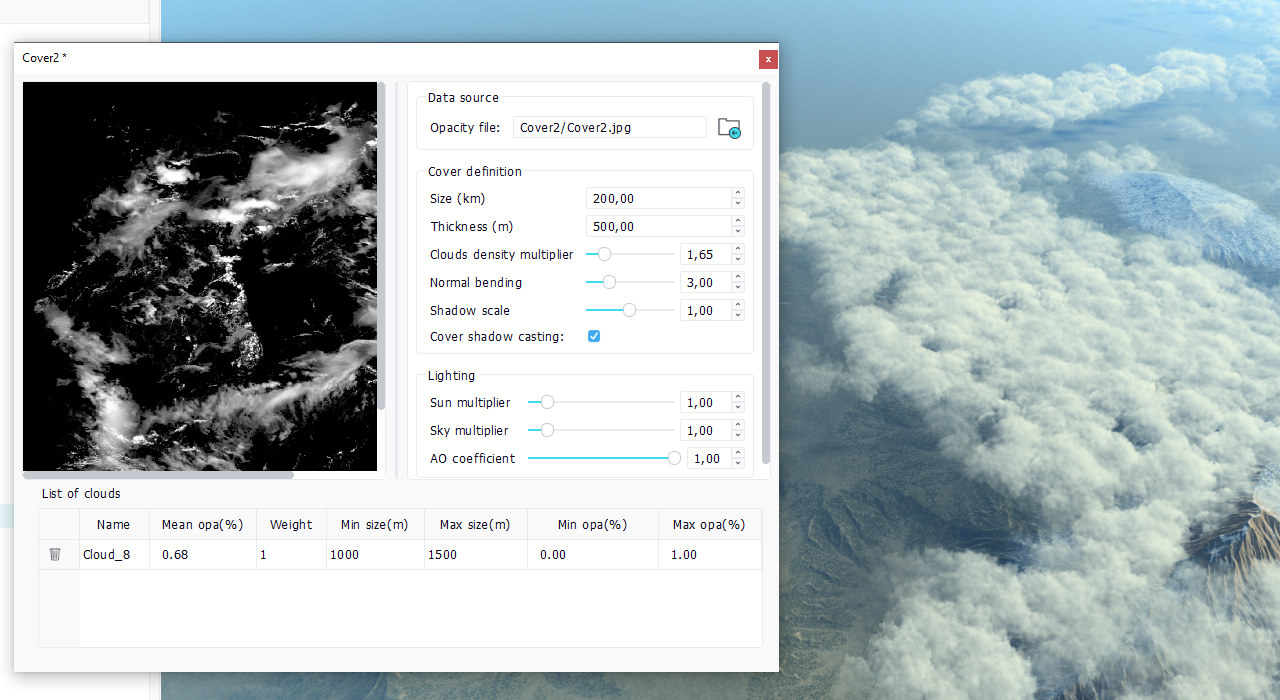Screen dimensions: 1280x700
Task: Click the Mean opa(%) column header
Action: (x=203, y=525)
